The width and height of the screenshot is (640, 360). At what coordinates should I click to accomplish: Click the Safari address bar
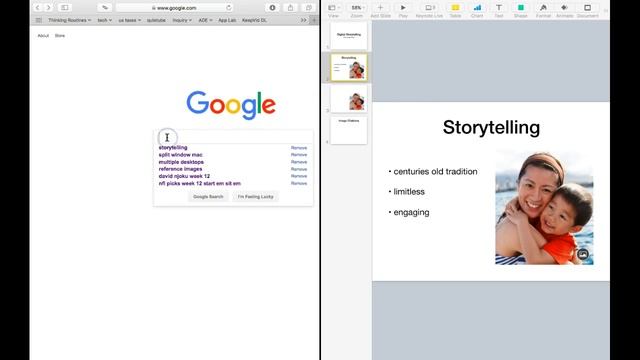175,8
